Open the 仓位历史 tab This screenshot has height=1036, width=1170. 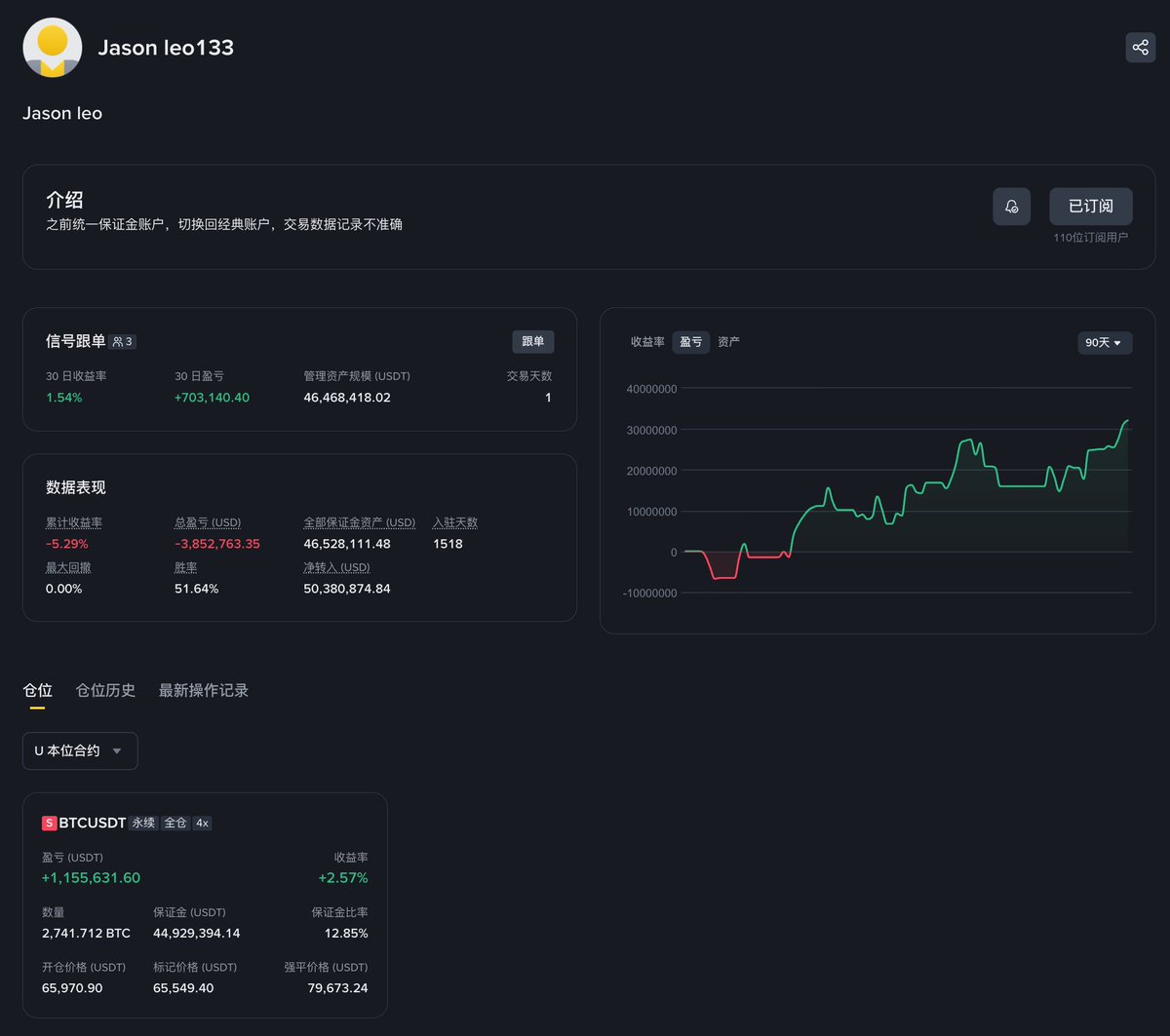pyautogui.click(x=105, y=690)
